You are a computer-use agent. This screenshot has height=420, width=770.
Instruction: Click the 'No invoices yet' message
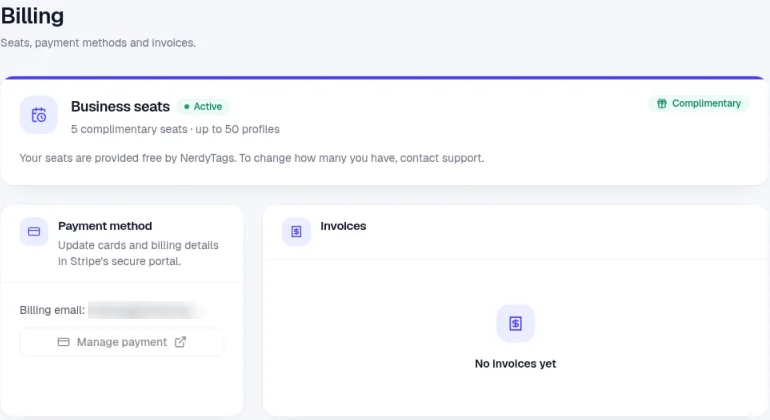tap(515, 364)
